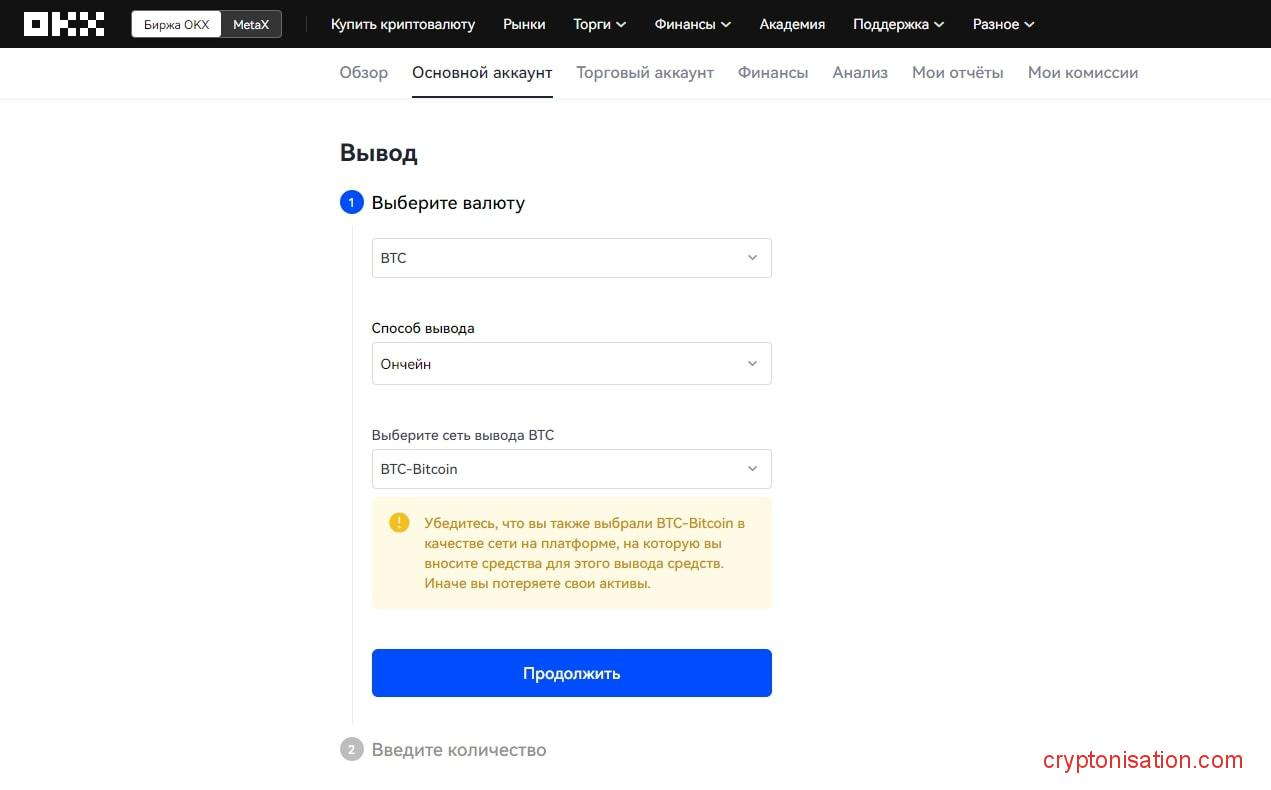Expand the Торги menu
Image resolution: width=1271 pixels, height=790 pixels.
[599, 24]
